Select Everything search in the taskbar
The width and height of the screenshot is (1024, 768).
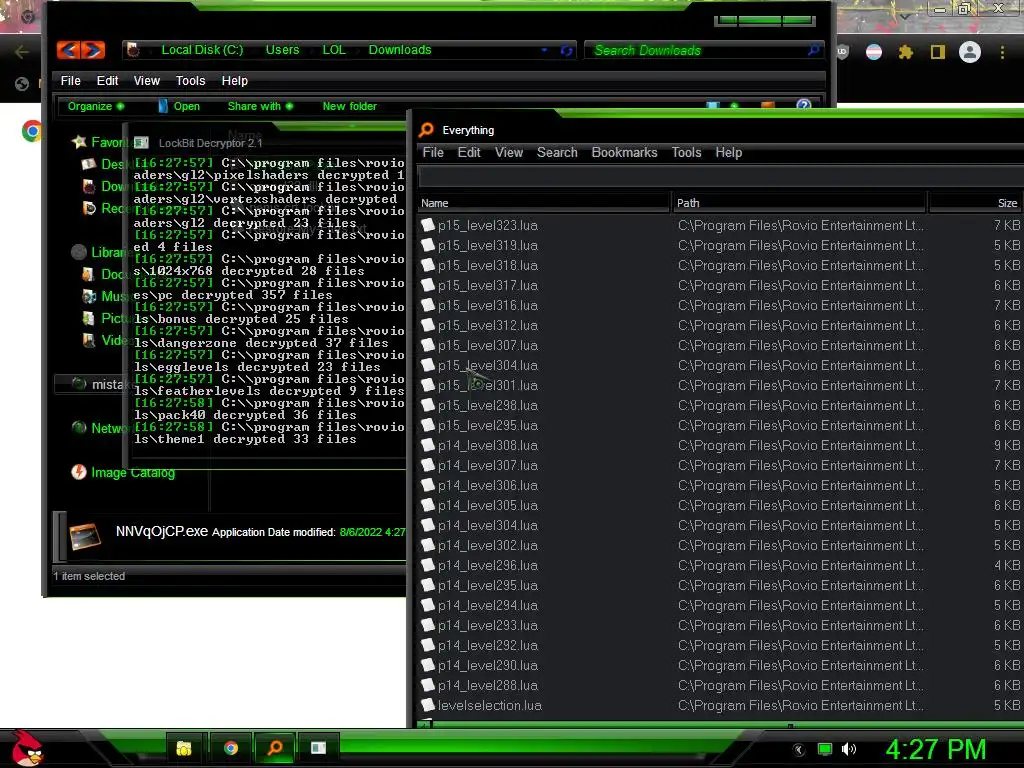click(275, 748)
